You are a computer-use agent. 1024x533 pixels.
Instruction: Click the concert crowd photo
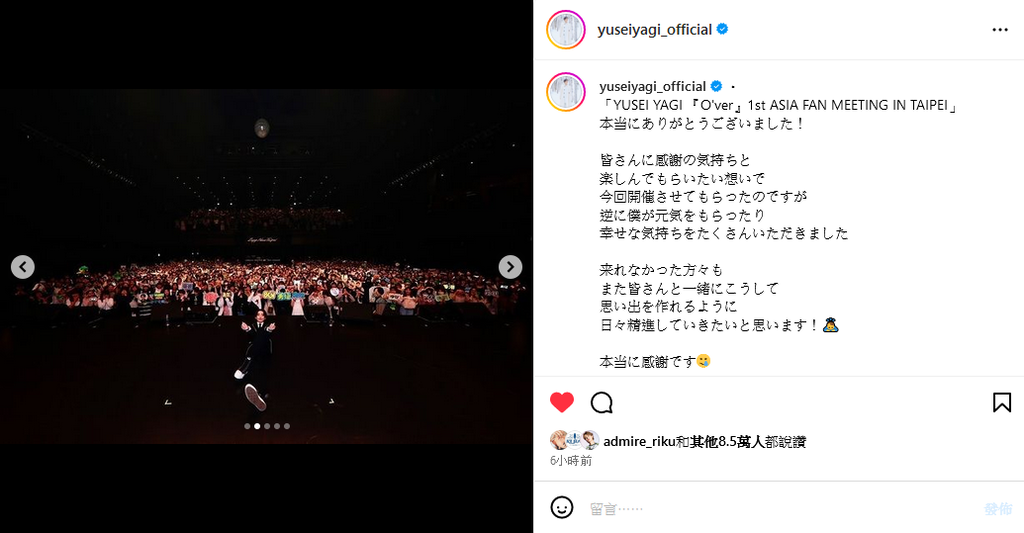pyautogui.click(x=266, y=266)
